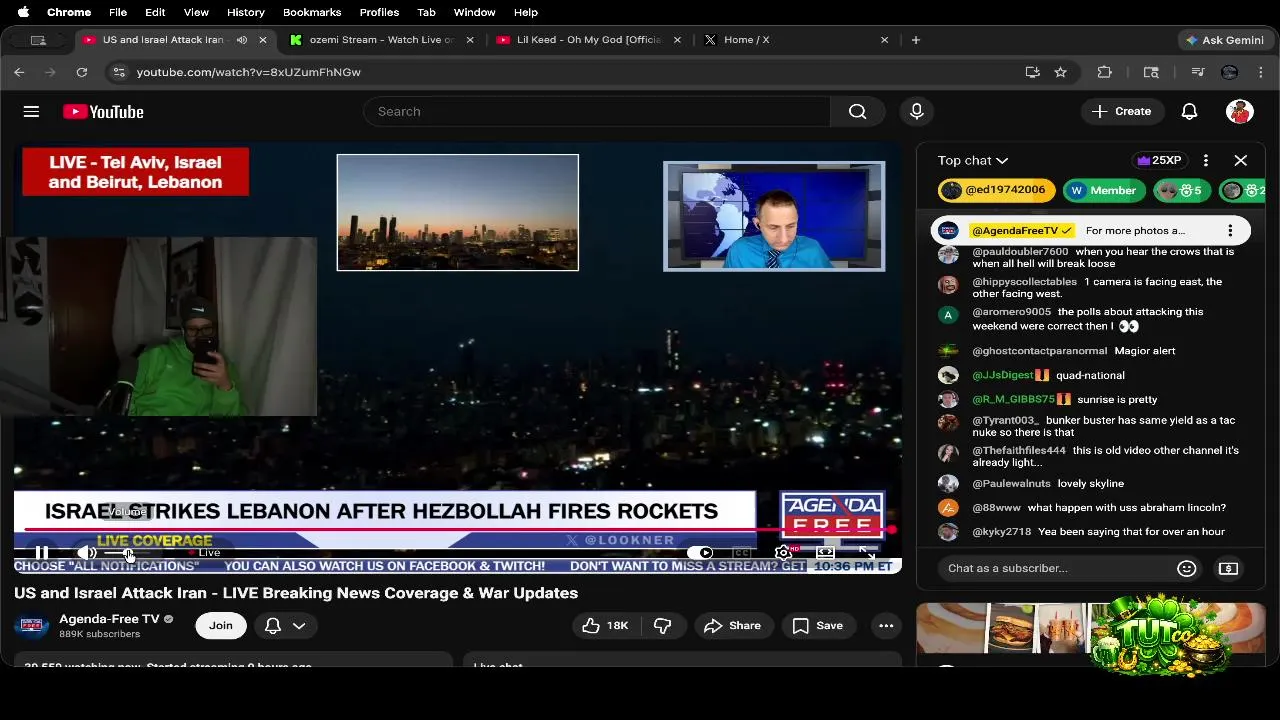Switch to theater mode
Screen dimensions: 1280x720
[x=825, y=552]
